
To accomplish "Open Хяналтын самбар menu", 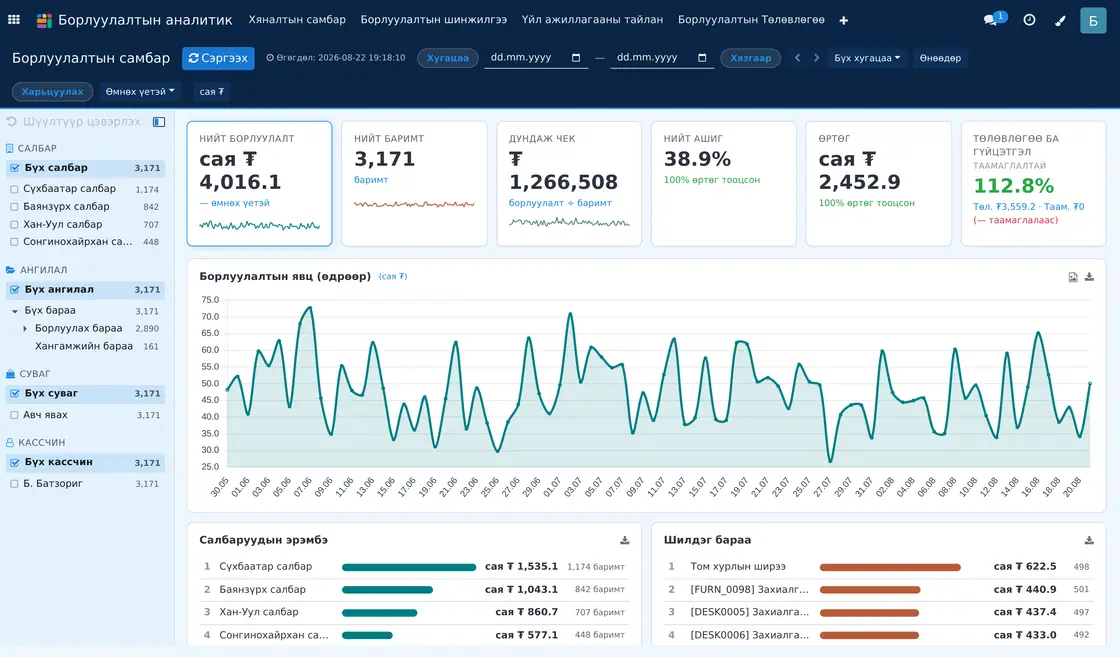I will coord(297,20).
